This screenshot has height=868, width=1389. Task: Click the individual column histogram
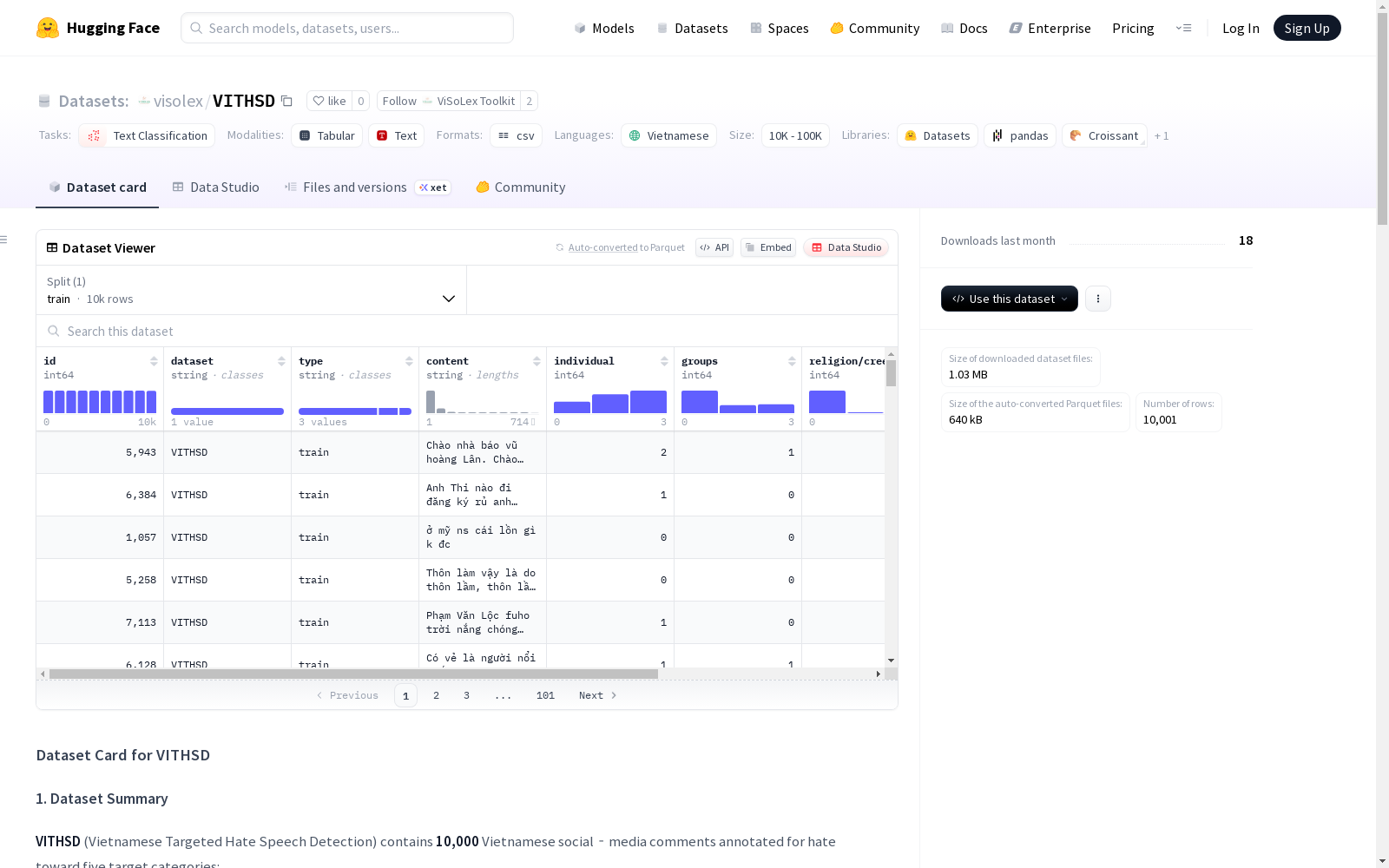point(610,402)
